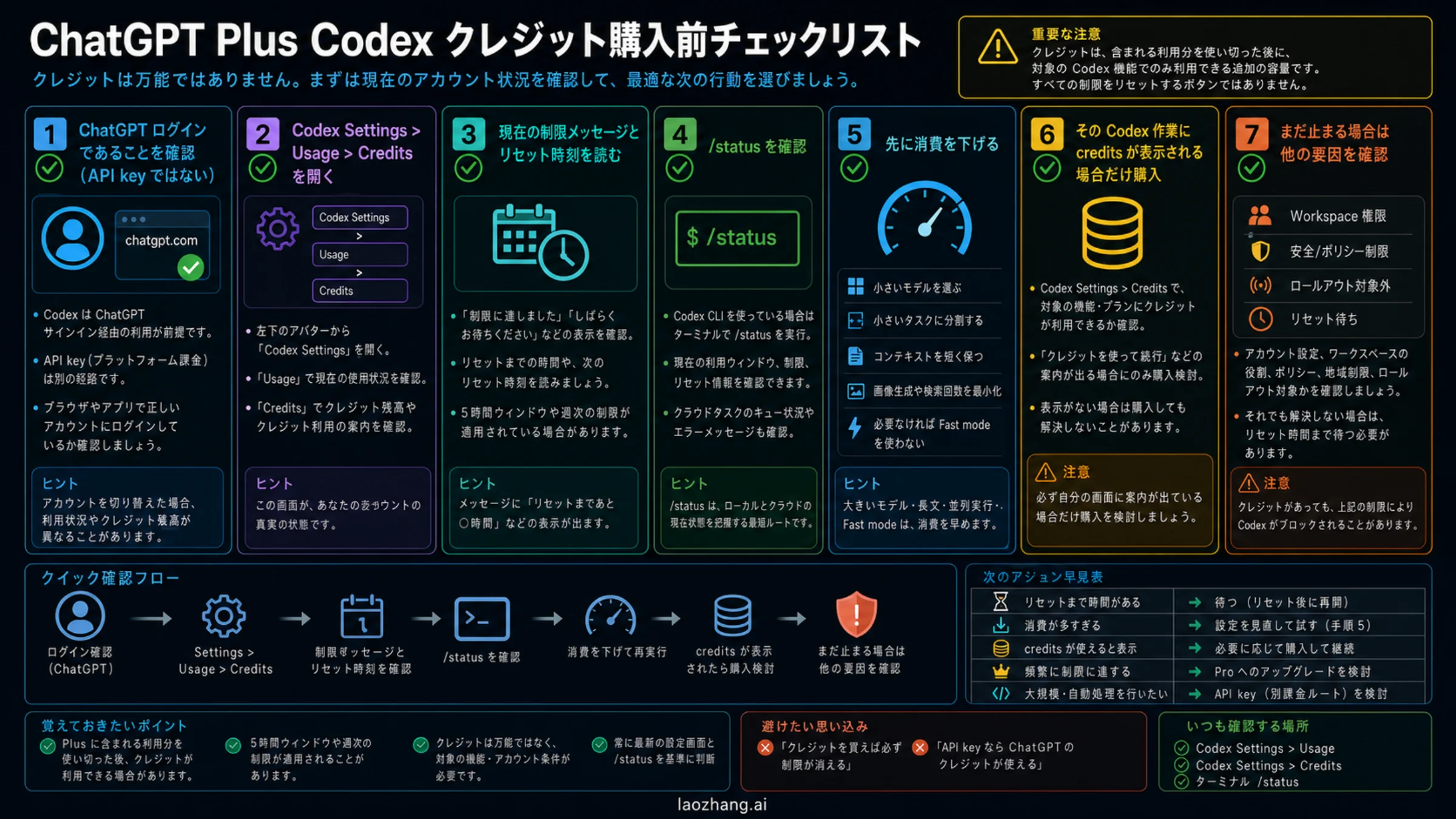Click the code brackets icon beside 大規模・自動処理を行いたい
This screenshot has width=1456, height=819.
pos(1001,693)
